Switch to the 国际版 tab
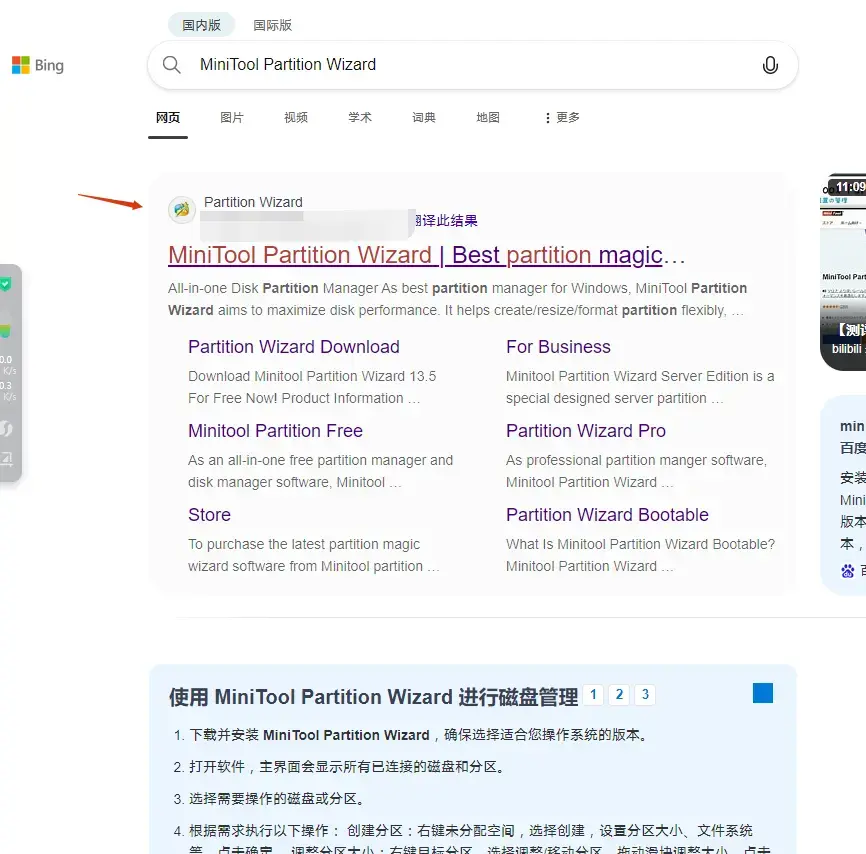The width and height of the screenshot is (866, 854). 272,25
